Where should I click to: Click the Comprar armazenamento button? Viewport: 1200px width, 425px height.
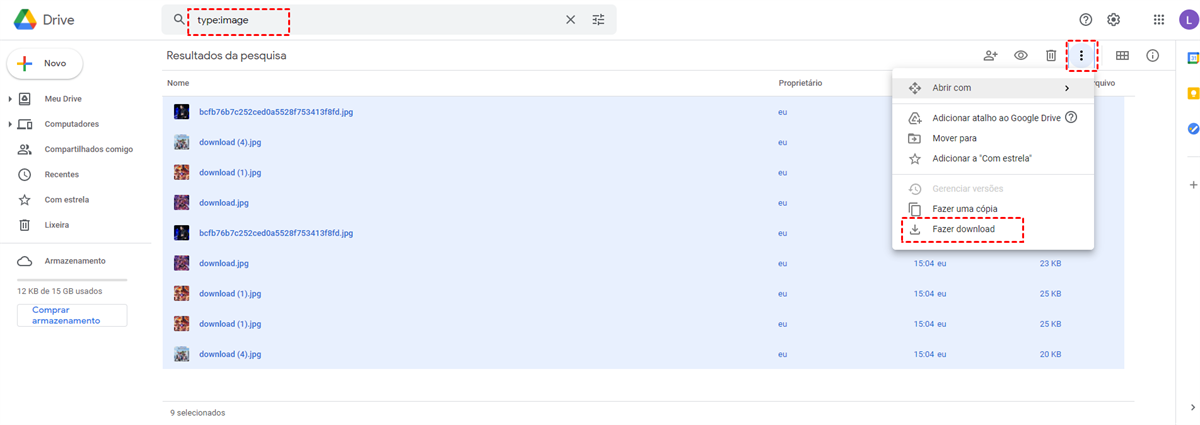(x=72, y=315)
